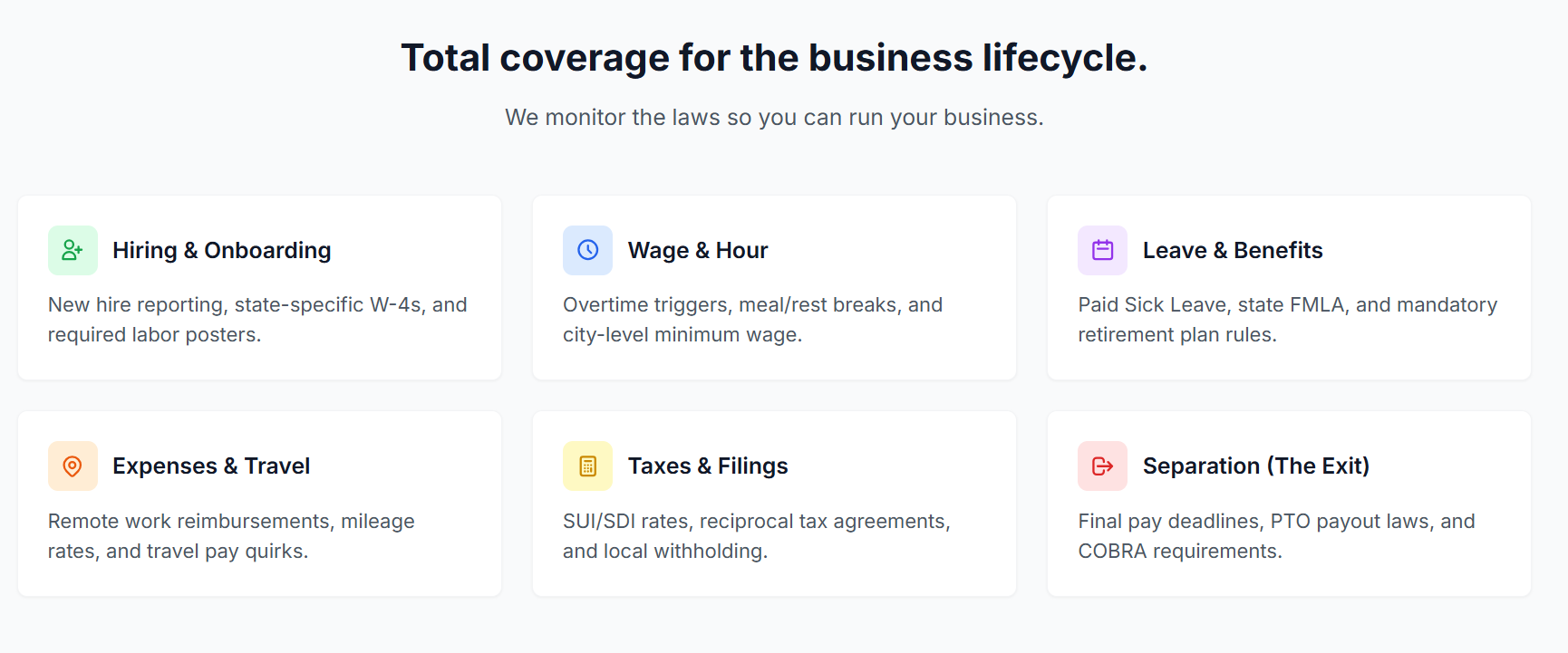Click the Hiring & Onboarding person icon

[x=72, y=250]
